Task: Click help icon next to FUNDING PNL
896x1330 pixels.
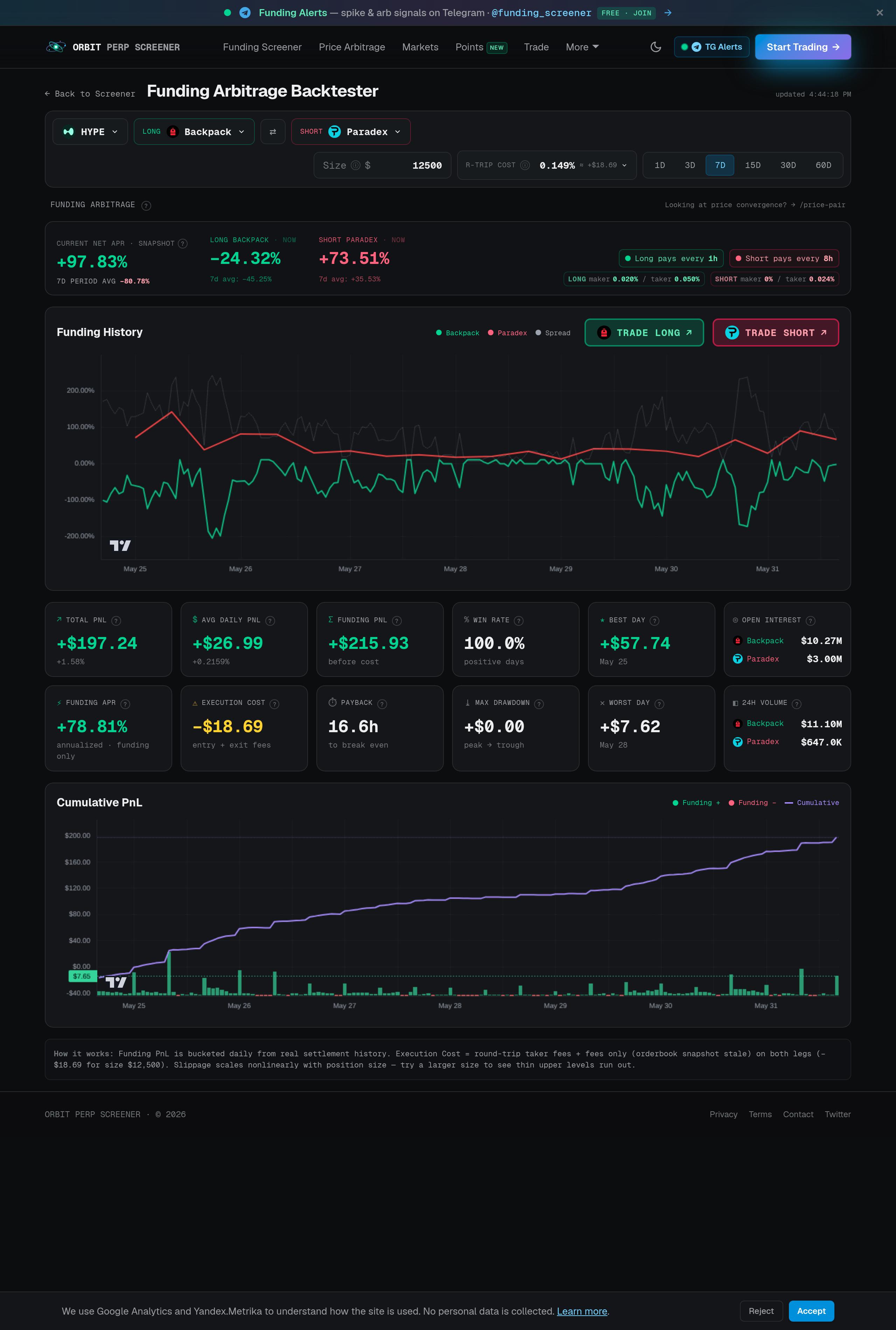Action: (397, 621)
